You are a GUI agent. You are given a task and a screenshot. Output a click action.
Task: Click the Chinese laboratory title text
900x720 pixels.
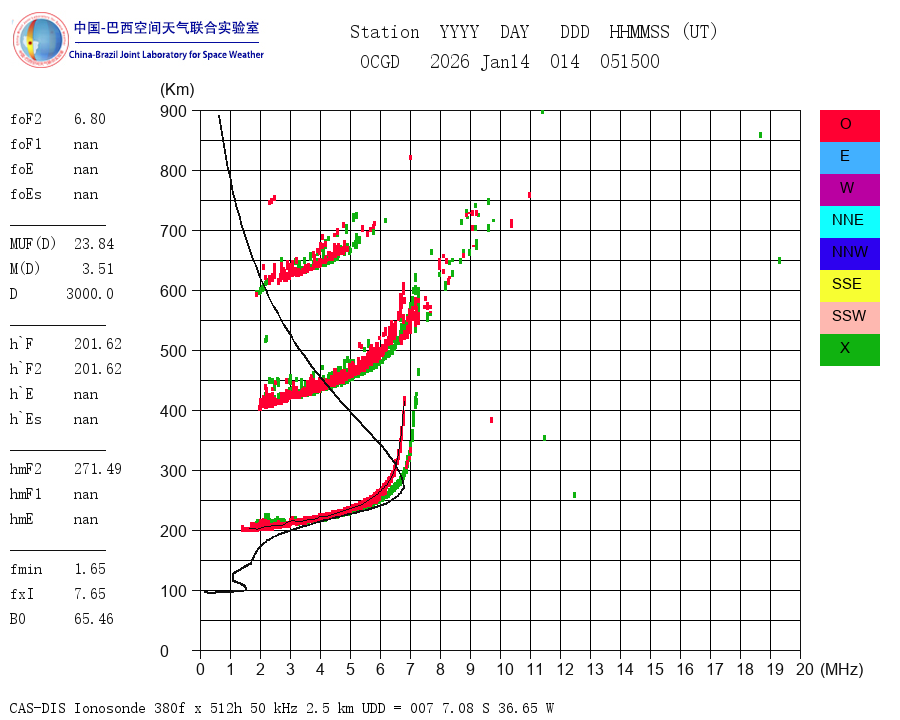tap(166, 28)
